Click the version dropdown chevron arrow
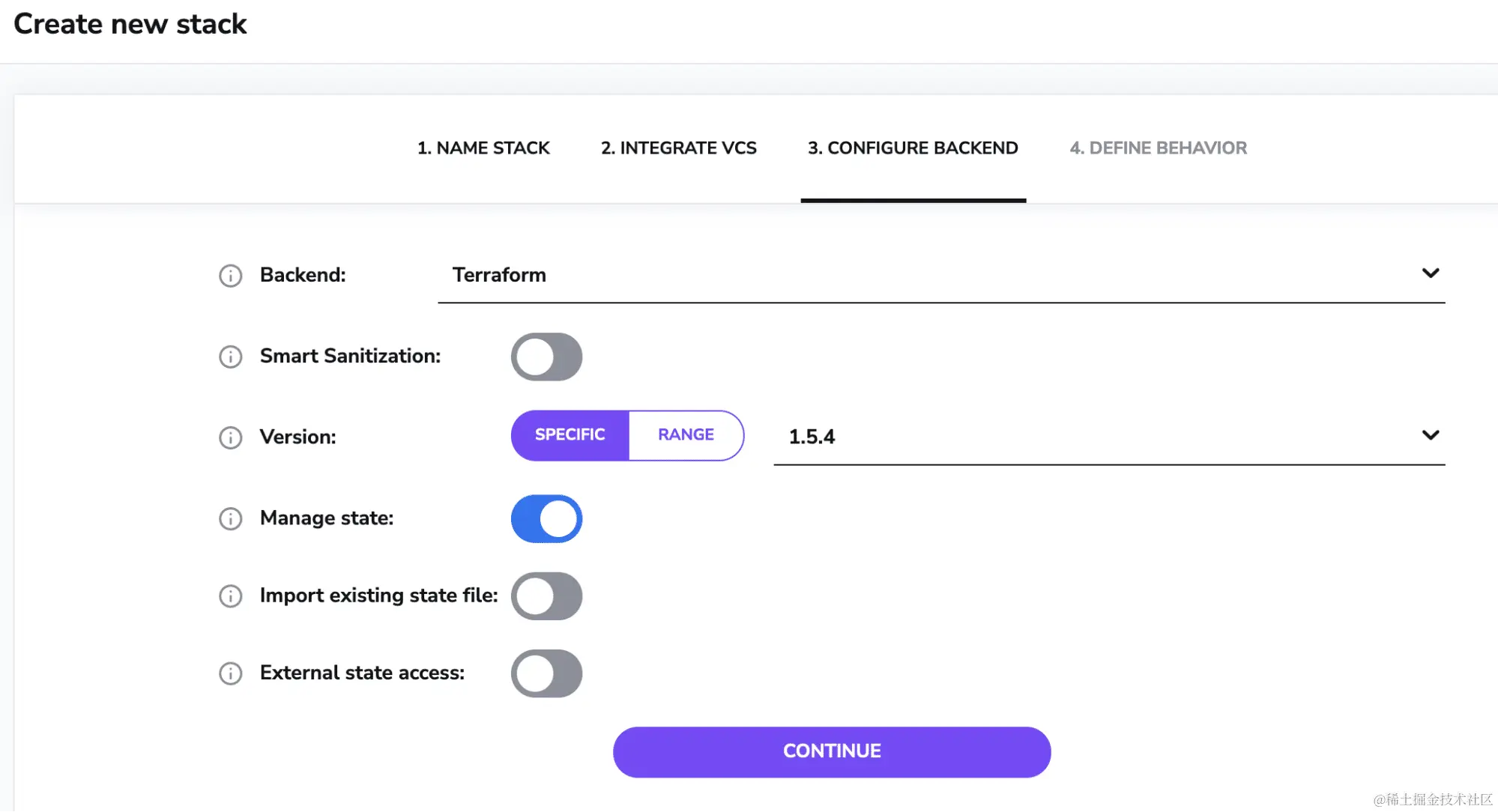Screen dimensions: 1498x812 click(x=1430, y=435)
